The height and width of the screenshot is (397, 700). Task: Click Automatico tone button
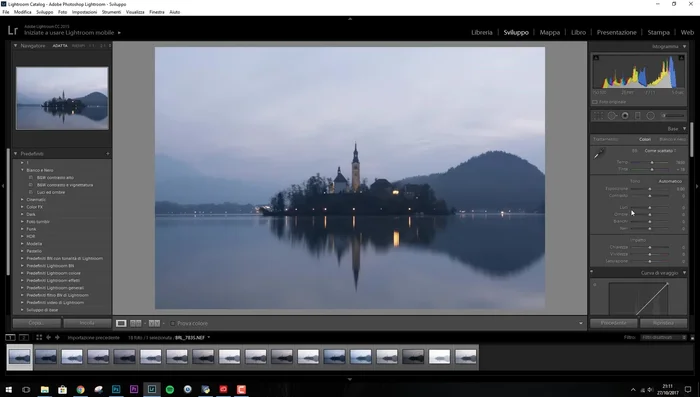tap(670, 181)
